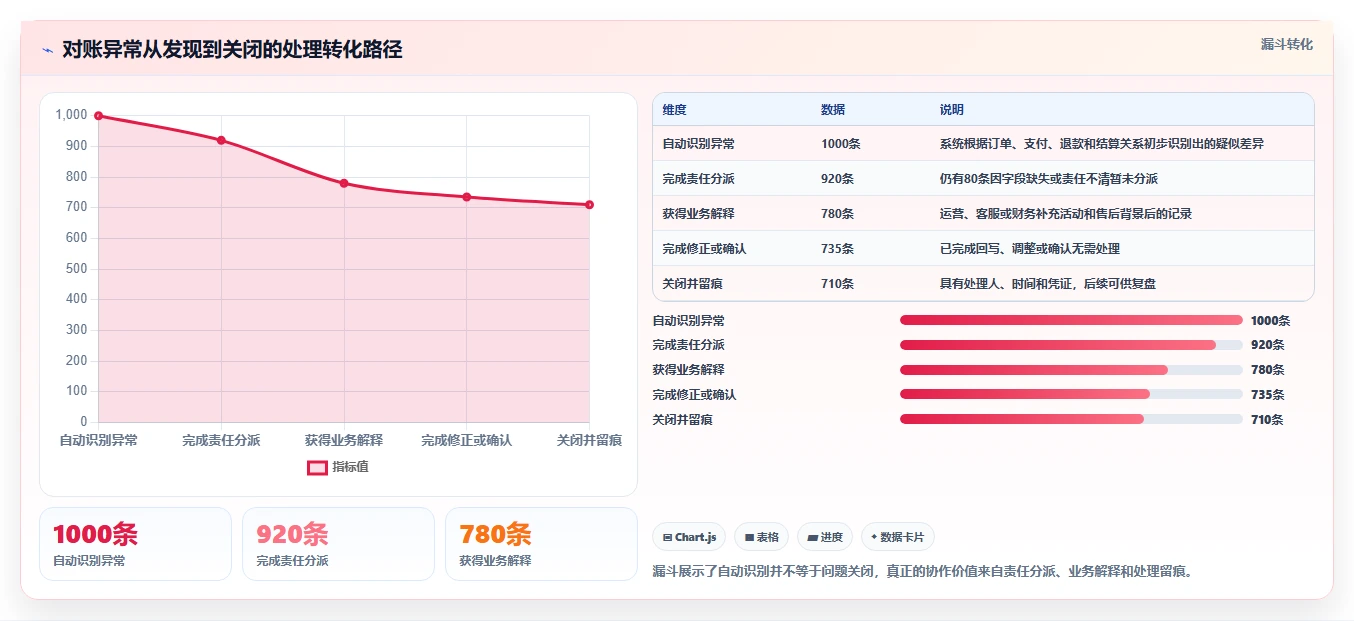1354x621 pixels.
Task: Click the 920条 progress bar
Action: pyautogui.click(x=1071, y=345)
